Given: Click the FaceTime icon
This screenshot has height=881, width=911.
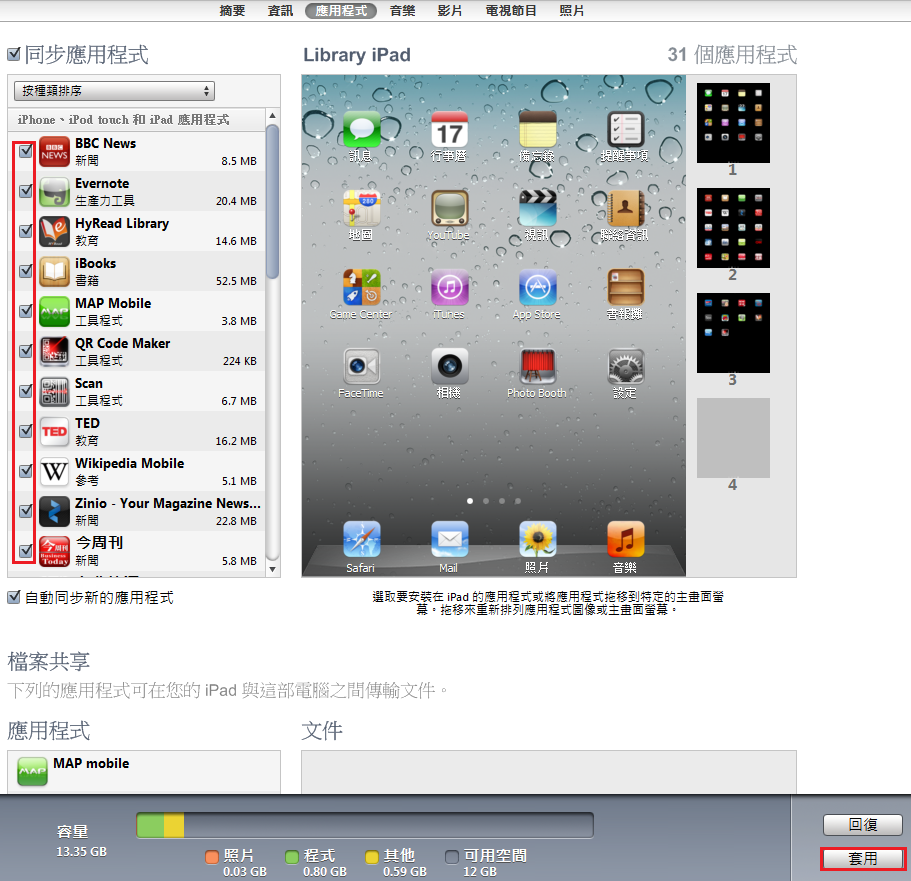Looking at the screenshot, I should tap(361, 366).
